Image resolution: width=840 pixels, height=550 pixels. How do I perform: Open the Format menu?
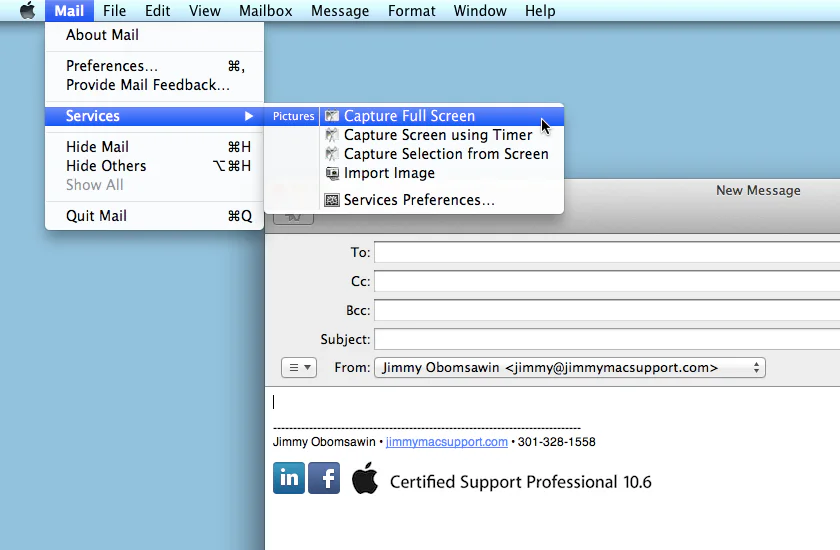point(411,11)
